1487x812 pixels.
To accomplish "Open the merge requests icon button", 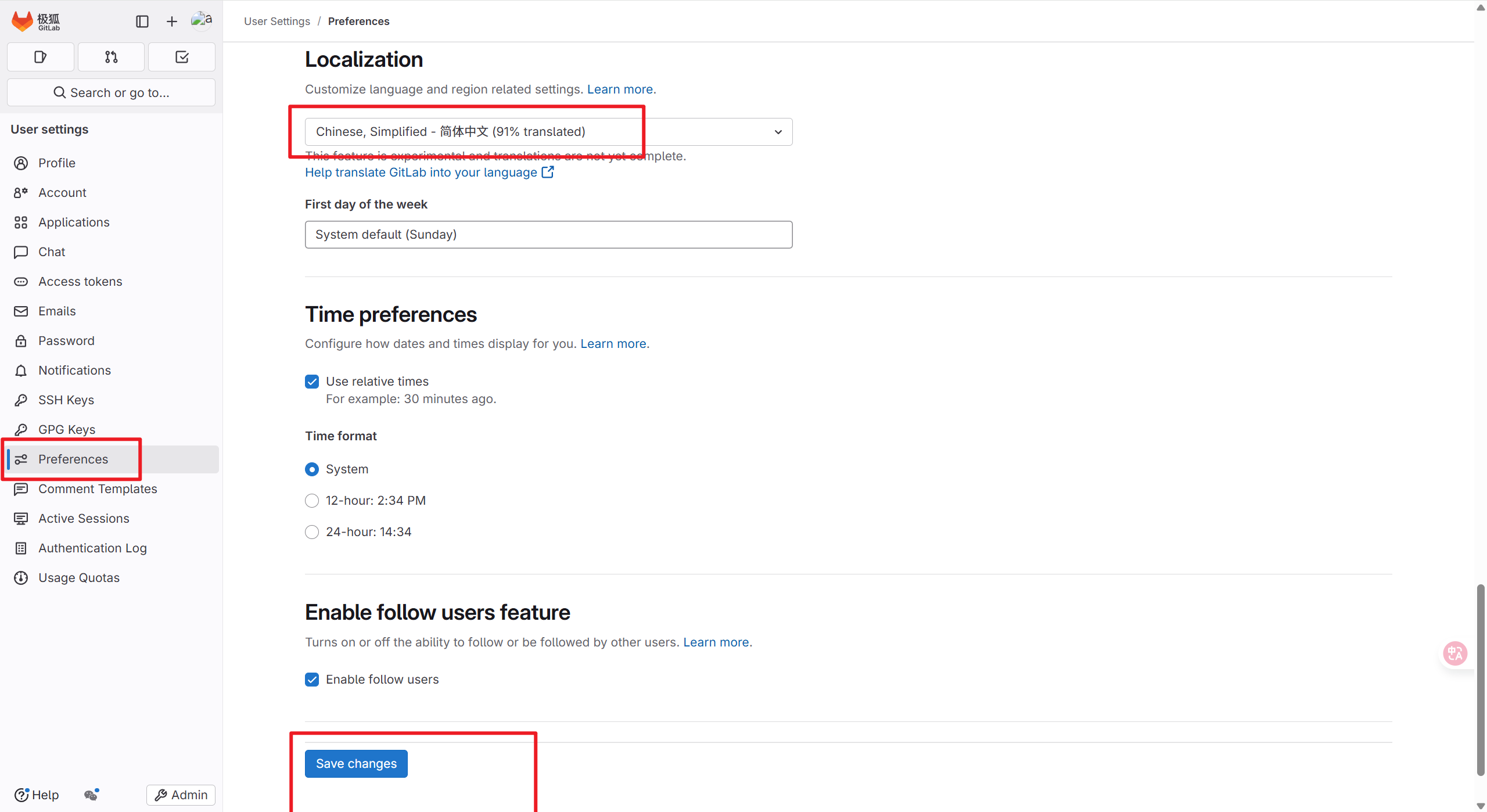I will click(111, 57).
